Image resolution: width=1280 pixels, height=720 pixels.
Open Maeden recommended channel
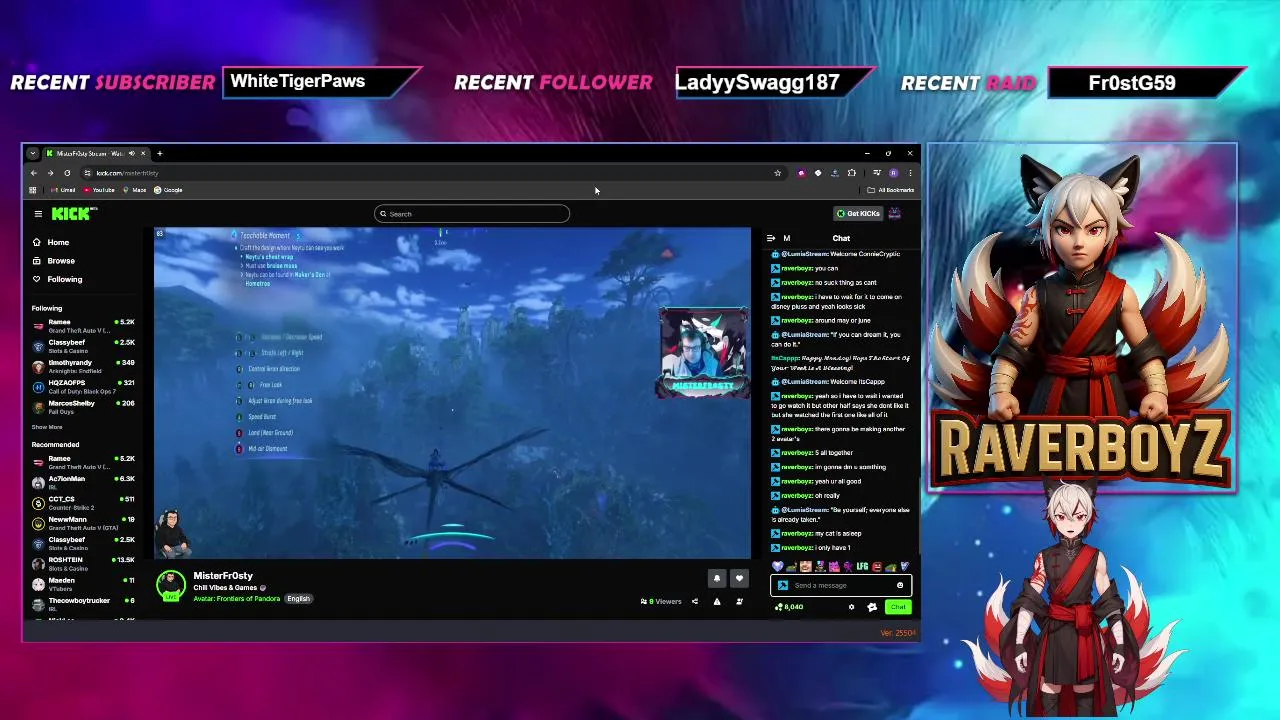pyautogui.click(x=84, y=583)
